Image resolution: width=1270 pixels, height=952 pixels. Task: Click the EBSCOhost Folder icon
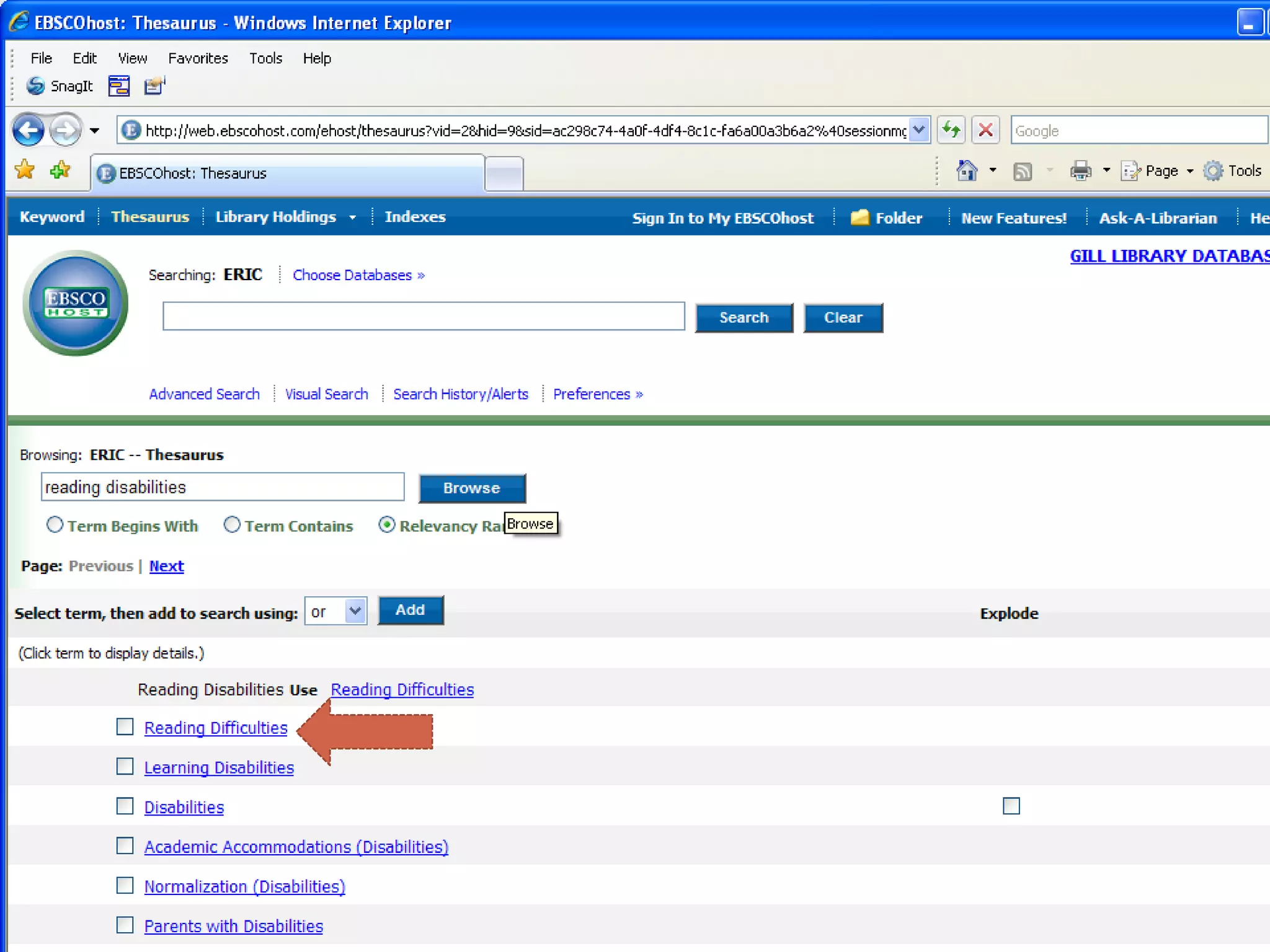tap(859, 218)
